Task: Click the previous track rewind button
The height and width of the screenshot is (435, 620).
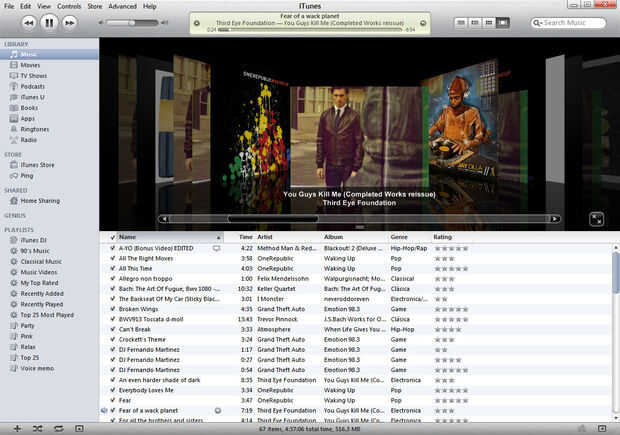Action: click(29, 23)
